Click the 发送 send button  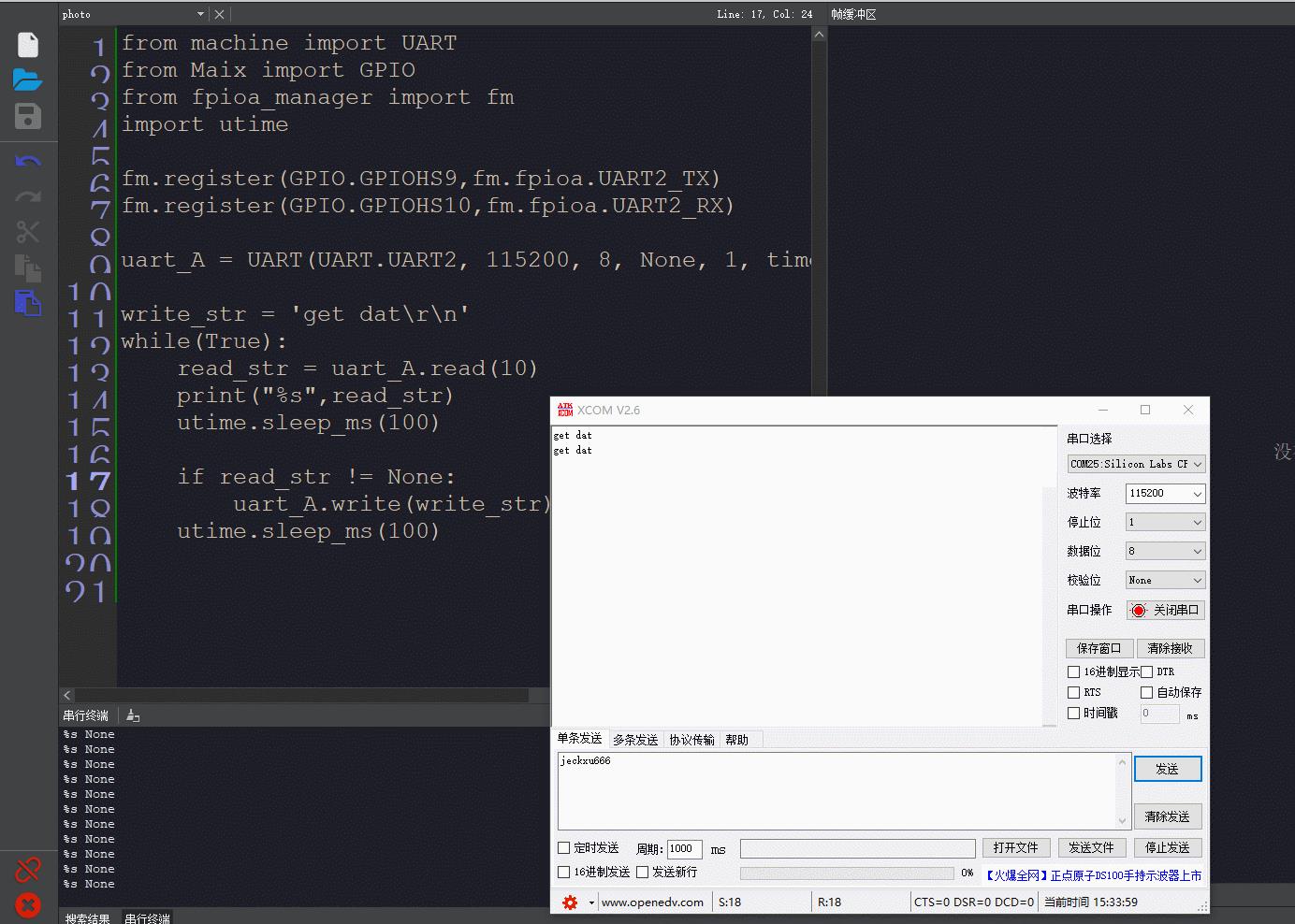pyautogui.click(x=1167, y=769)
